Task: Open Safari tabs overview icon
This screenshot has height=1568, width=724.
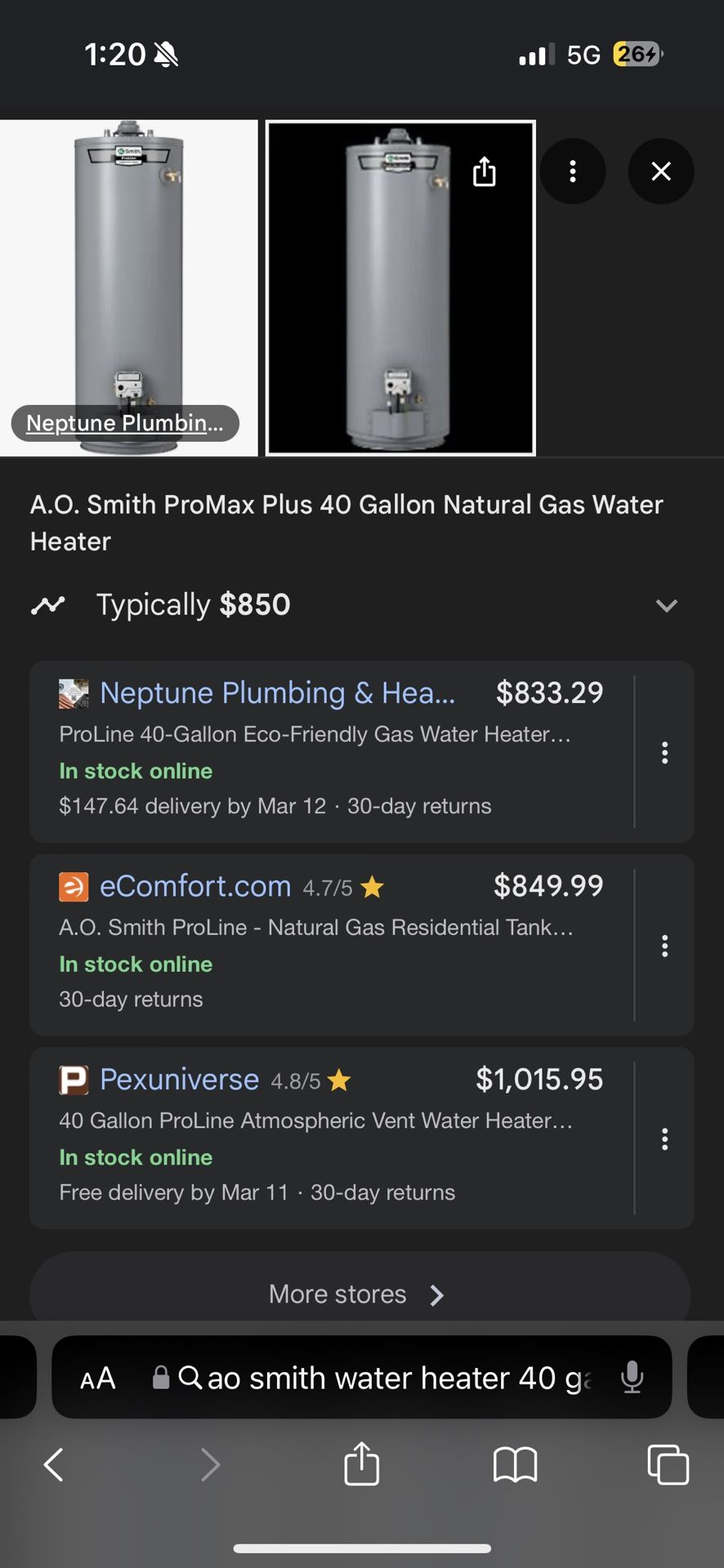Action: 668,1464
